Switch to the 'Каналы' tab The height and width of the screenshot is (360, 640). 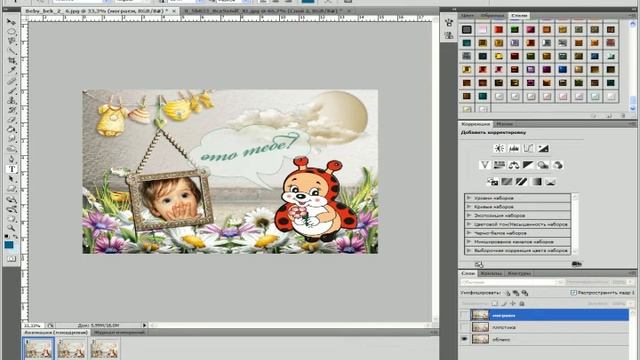click(491, 273)
